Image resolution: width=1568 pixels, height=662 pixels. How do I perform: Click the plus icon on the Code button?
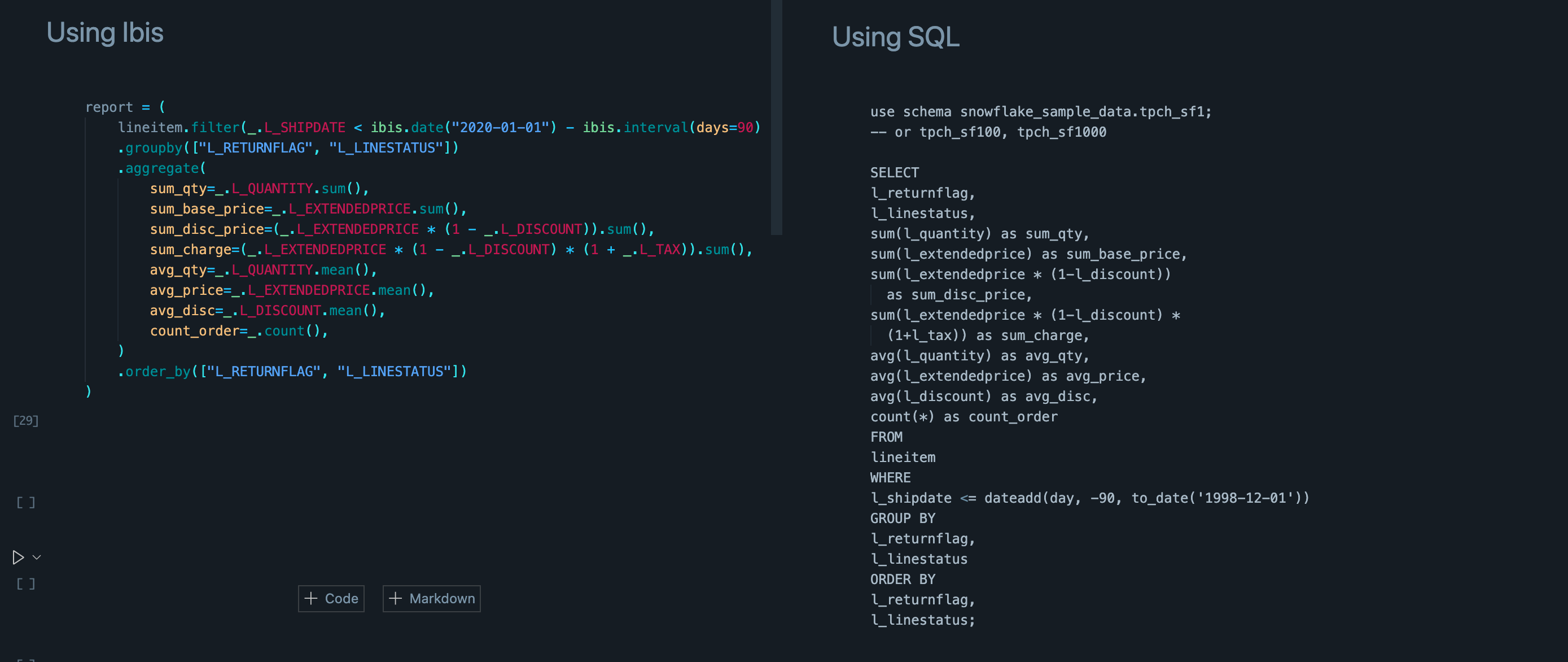[x=311, y=598]
